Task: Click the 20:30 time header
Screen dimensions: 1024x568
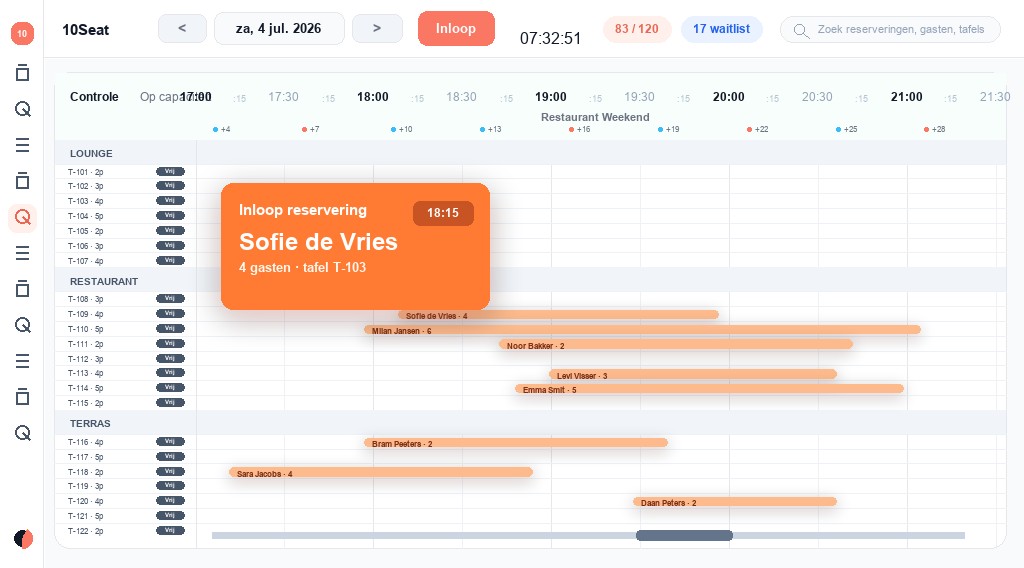Action: [817, 97]
